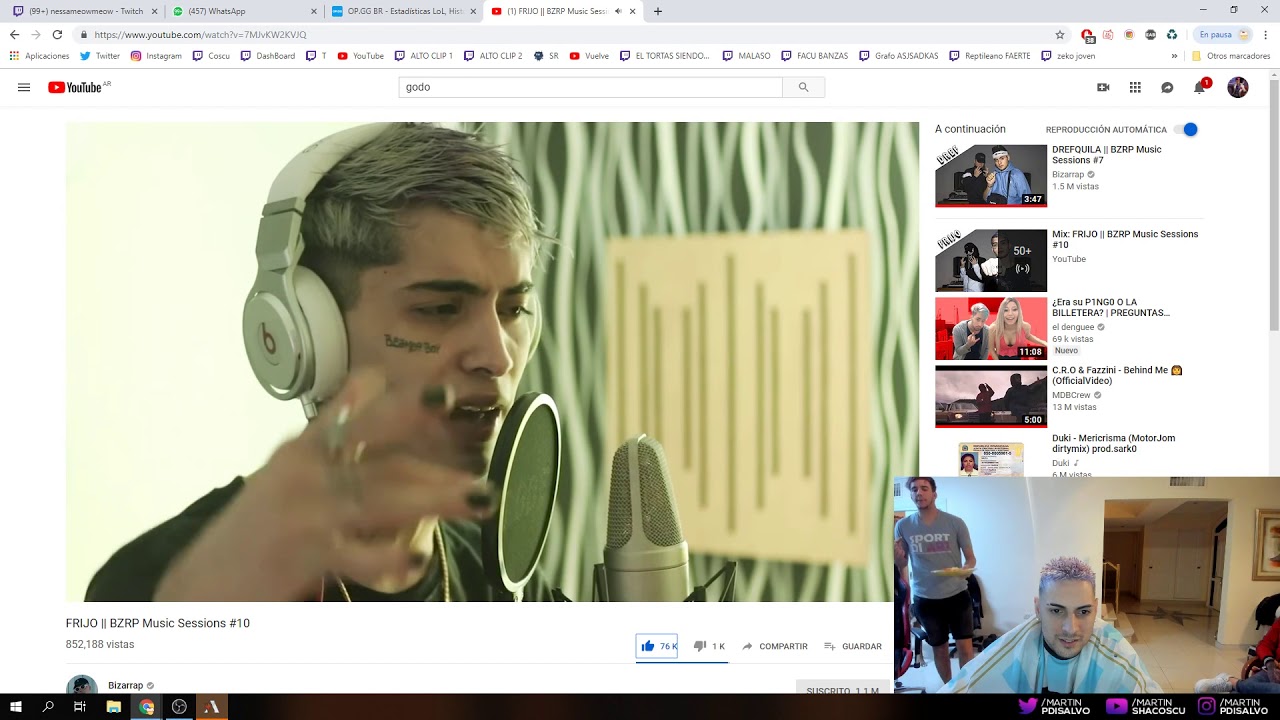The width and height of the screenshot is (1280, 720).
Task: Reload the current page
Action: tap(57, 34)
